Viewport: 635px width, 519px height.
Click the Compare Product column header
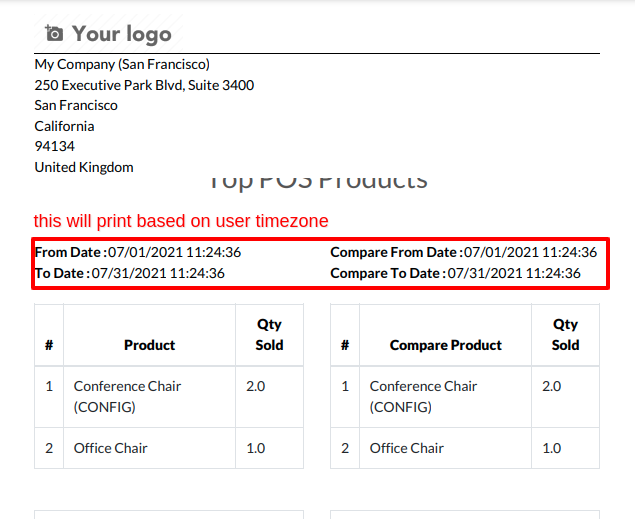point(445,345)
